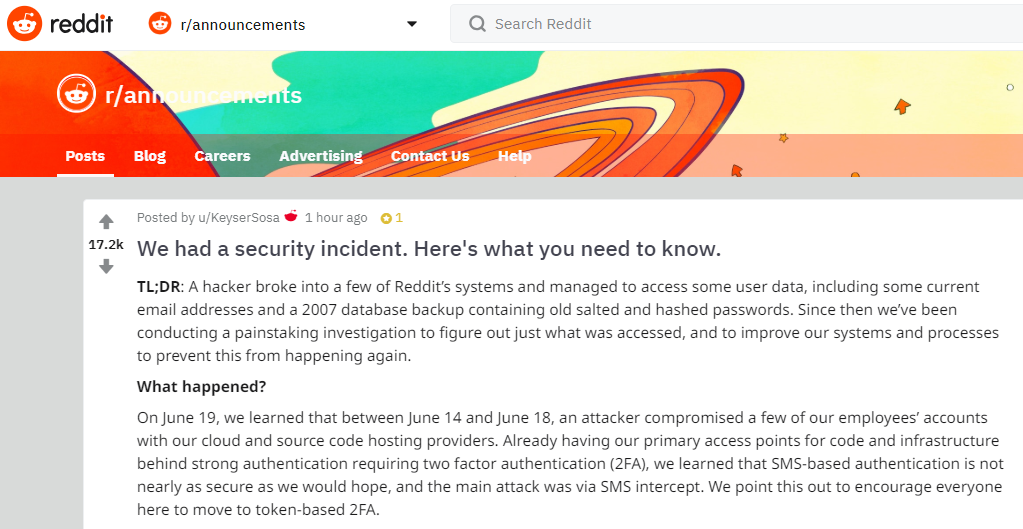Open the Advertising tab
This screenshot has width=1023, height=529.
[321, 156]
